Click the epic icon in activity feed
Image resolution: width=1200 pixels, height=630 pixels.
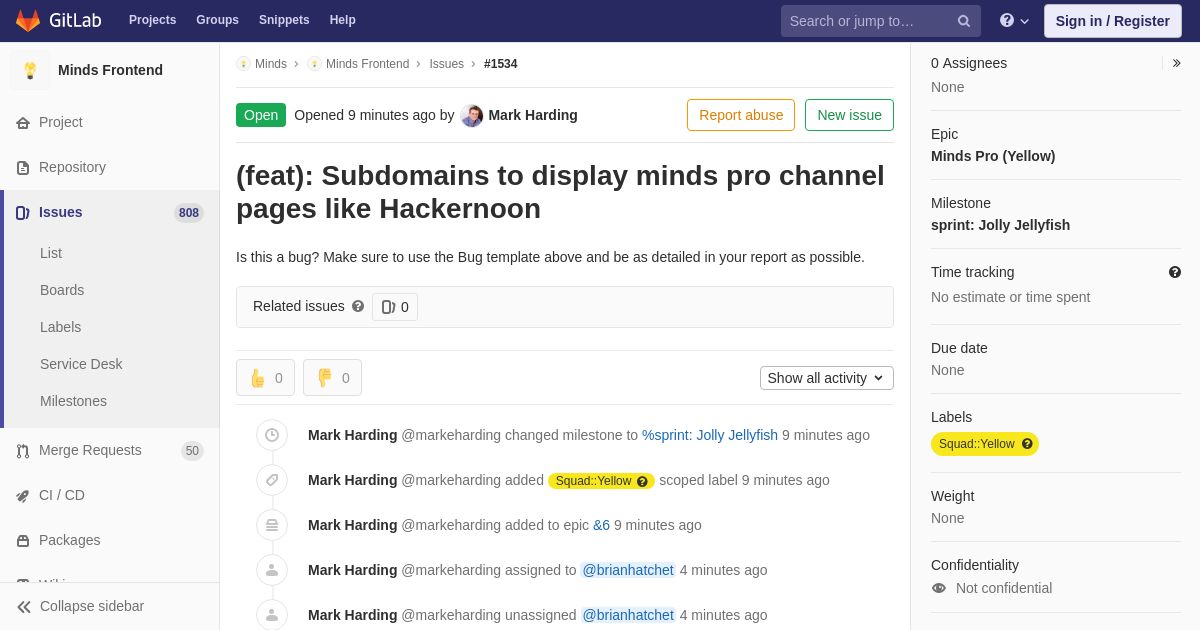(x=272, y=525)
